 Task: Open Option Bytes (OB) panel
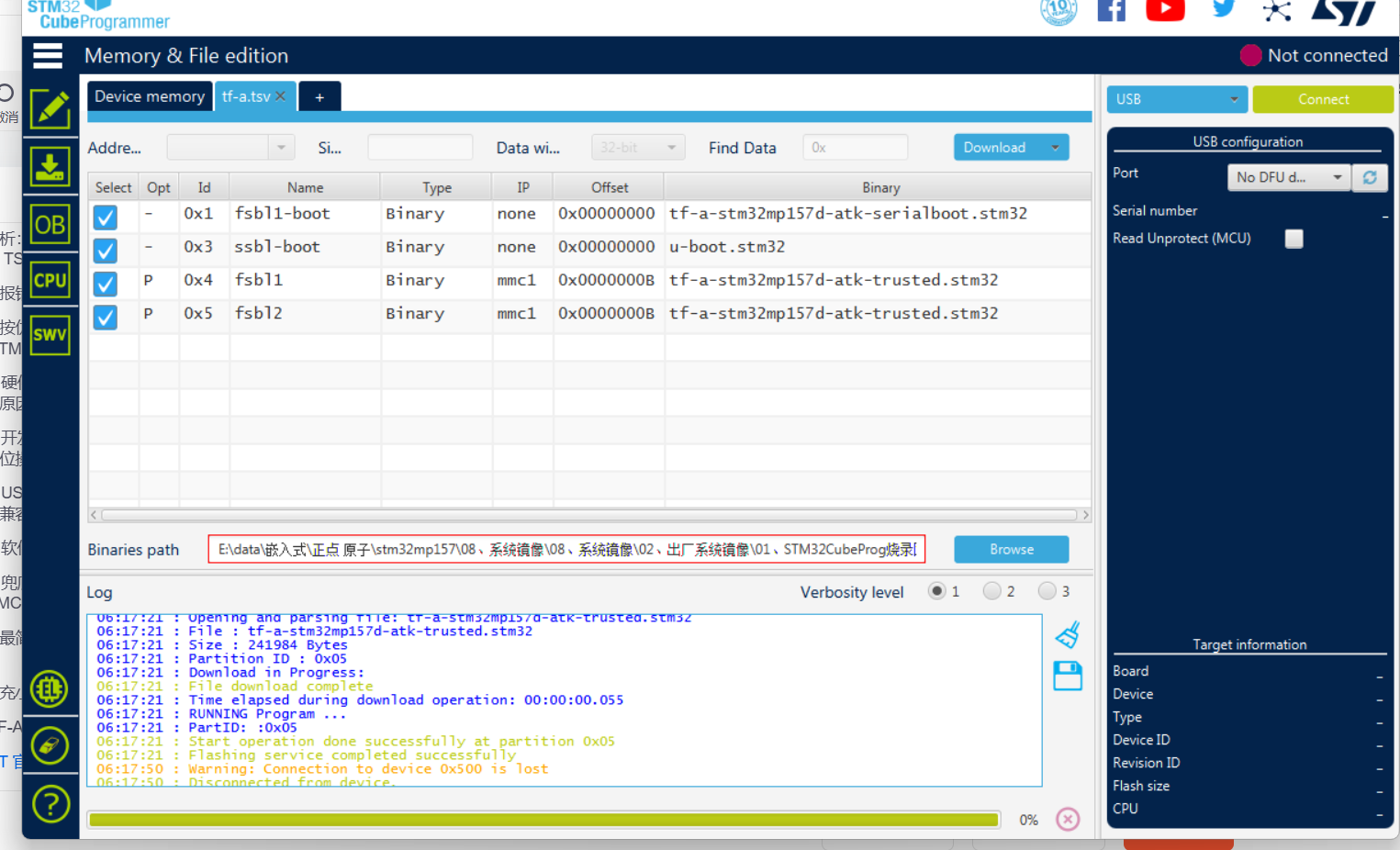pos(50,224)
